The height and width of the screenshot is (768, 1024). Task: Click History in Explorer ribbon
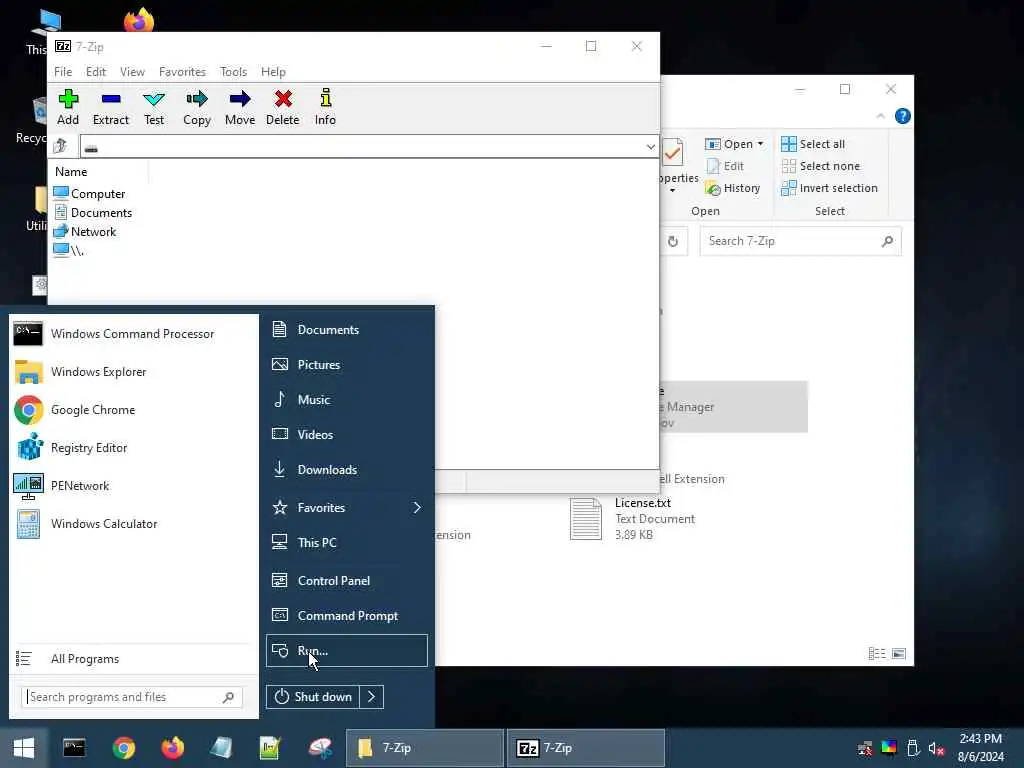[x=733, y=188]
